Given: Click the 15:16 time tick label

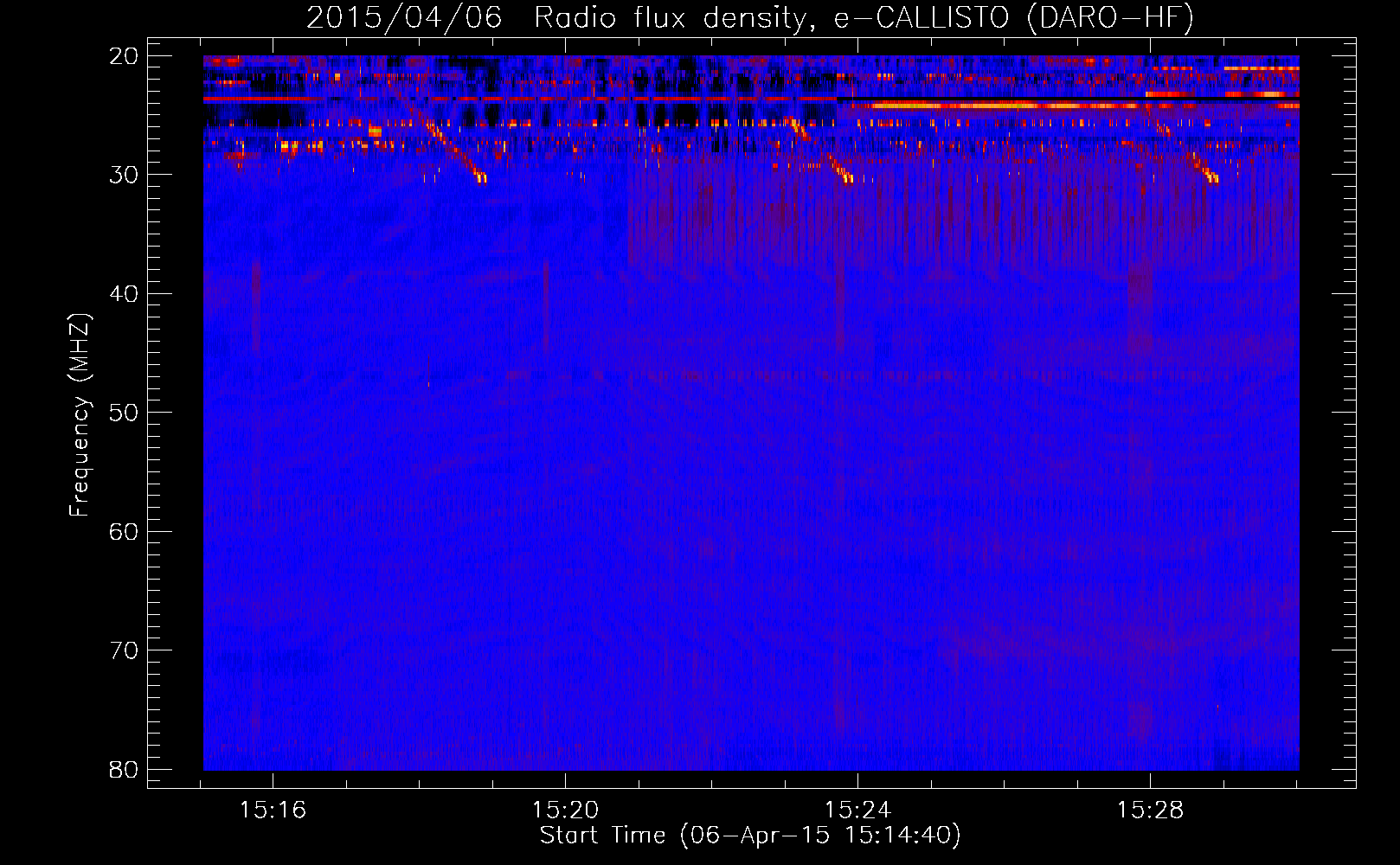Looking at the screenshot, I should pos(273,811).
